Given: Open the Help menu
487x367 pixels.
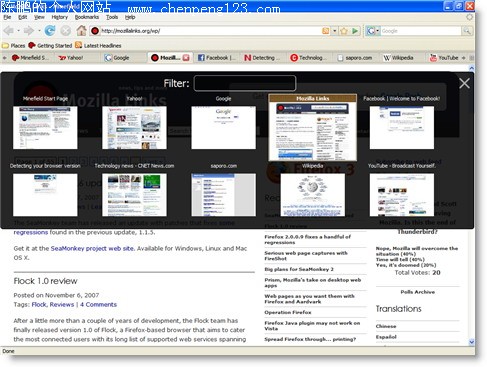Looking at the screenshot, I should tap(130, 17).
